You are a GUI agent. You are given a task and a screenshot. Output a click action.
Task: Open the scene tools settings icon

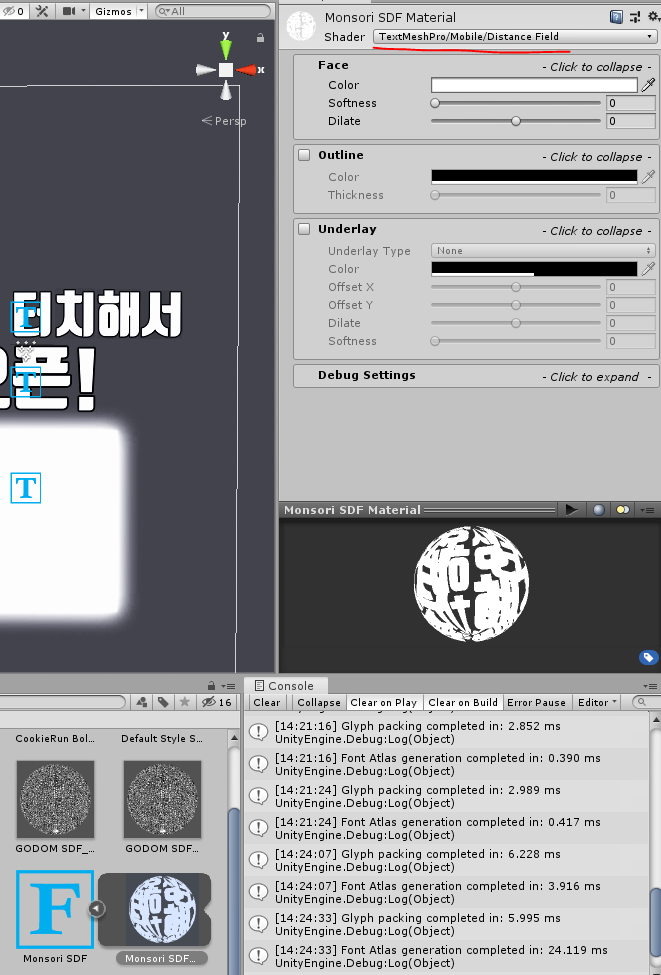click(x=42, y=11)
